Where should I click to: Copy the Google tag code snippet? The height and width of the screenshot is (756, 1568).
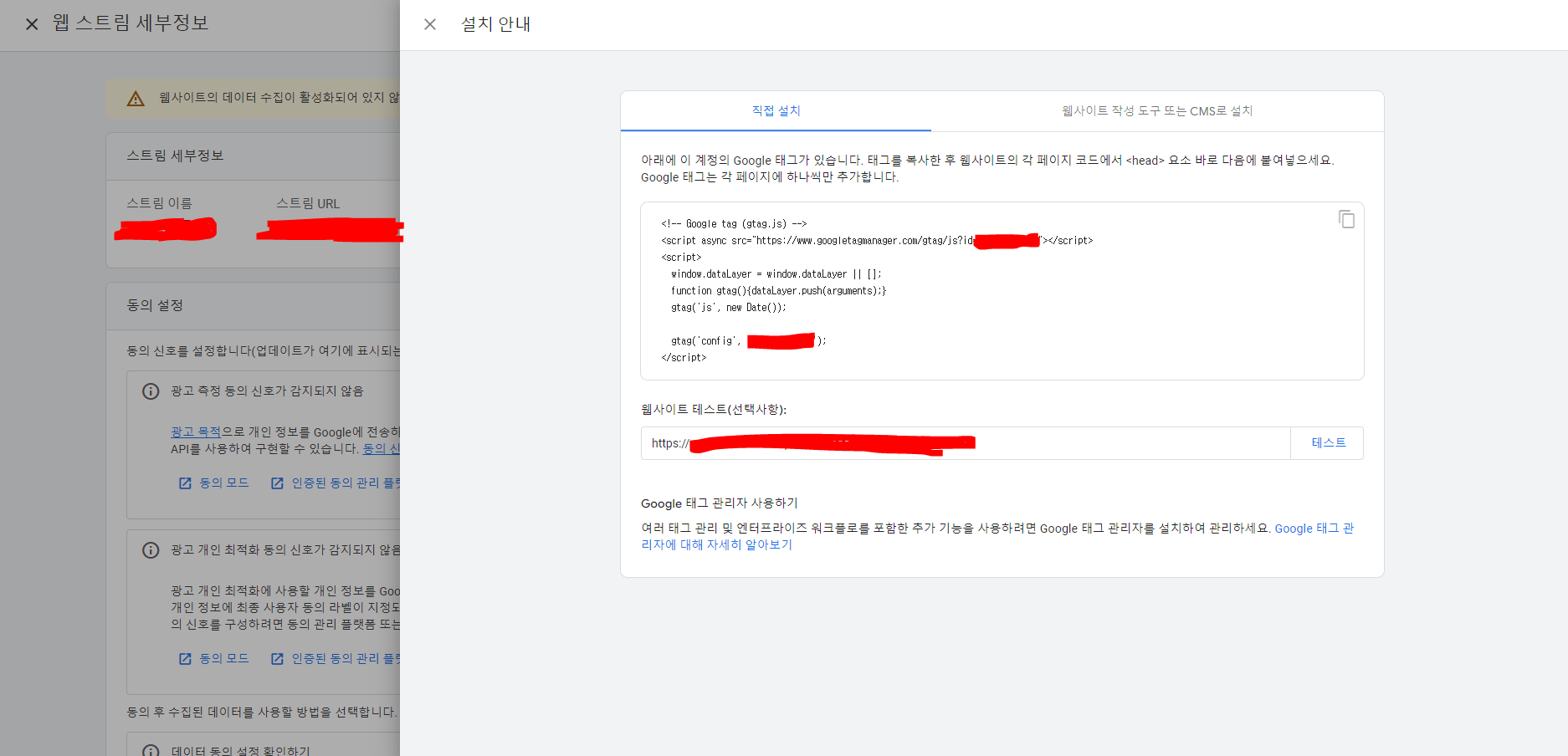pyautogui.click(x=1346, y=219)
